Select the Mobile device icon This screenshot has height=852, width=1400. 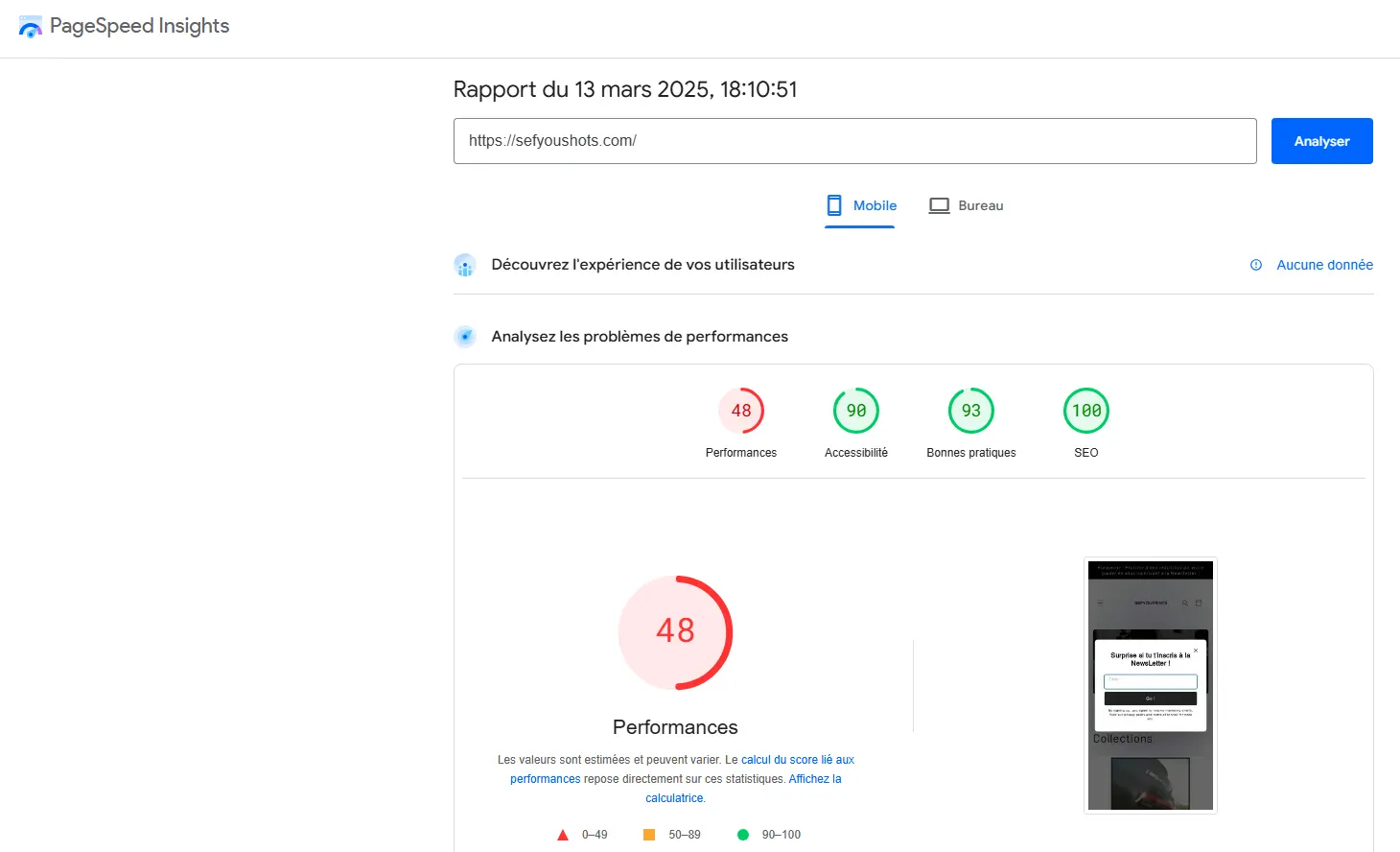[x=834, y=205]
